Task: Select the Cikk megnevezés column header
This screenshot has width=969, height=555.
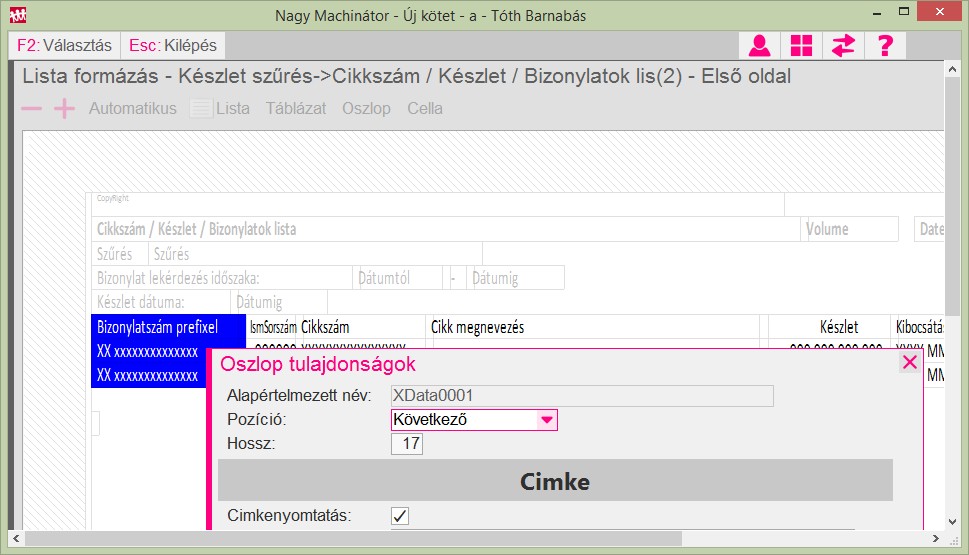Action: [593, 327]
